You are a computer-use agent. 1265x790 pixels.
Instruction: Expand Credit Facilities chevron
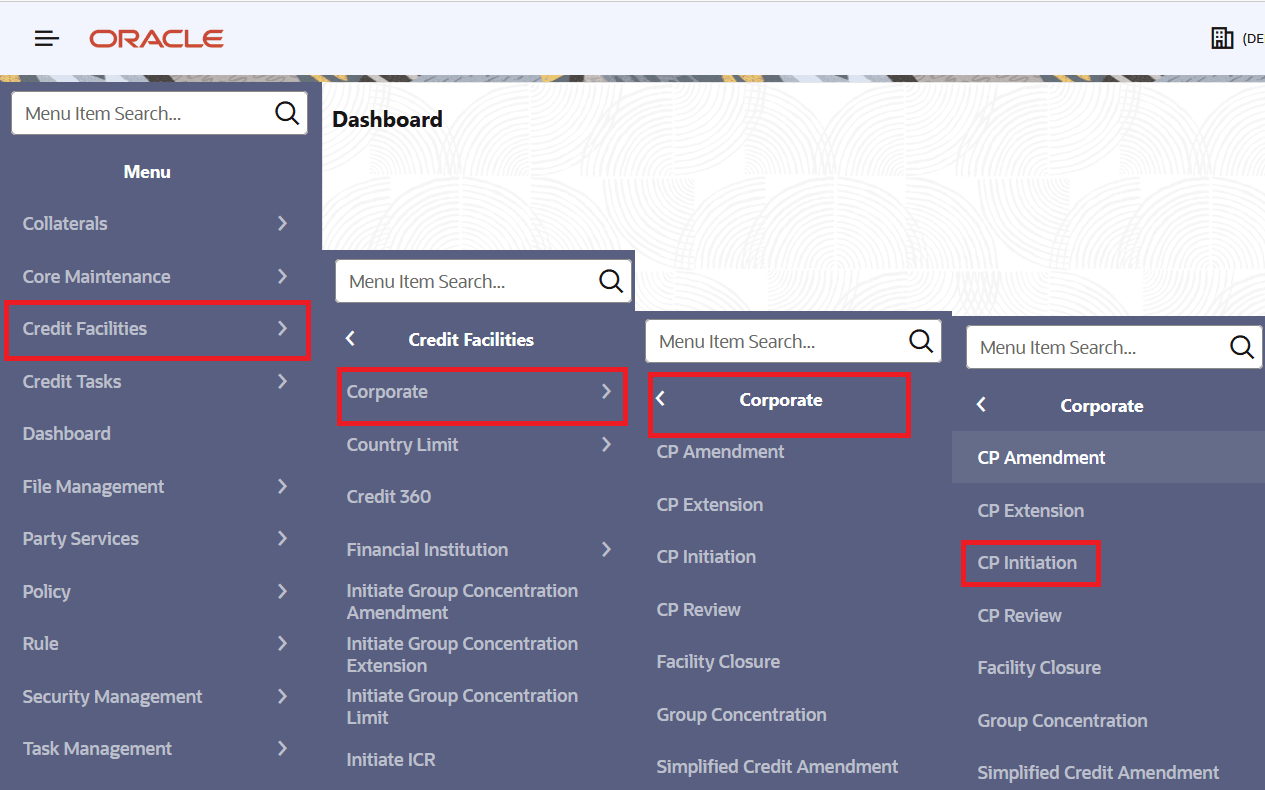click(x=282, y=328)
